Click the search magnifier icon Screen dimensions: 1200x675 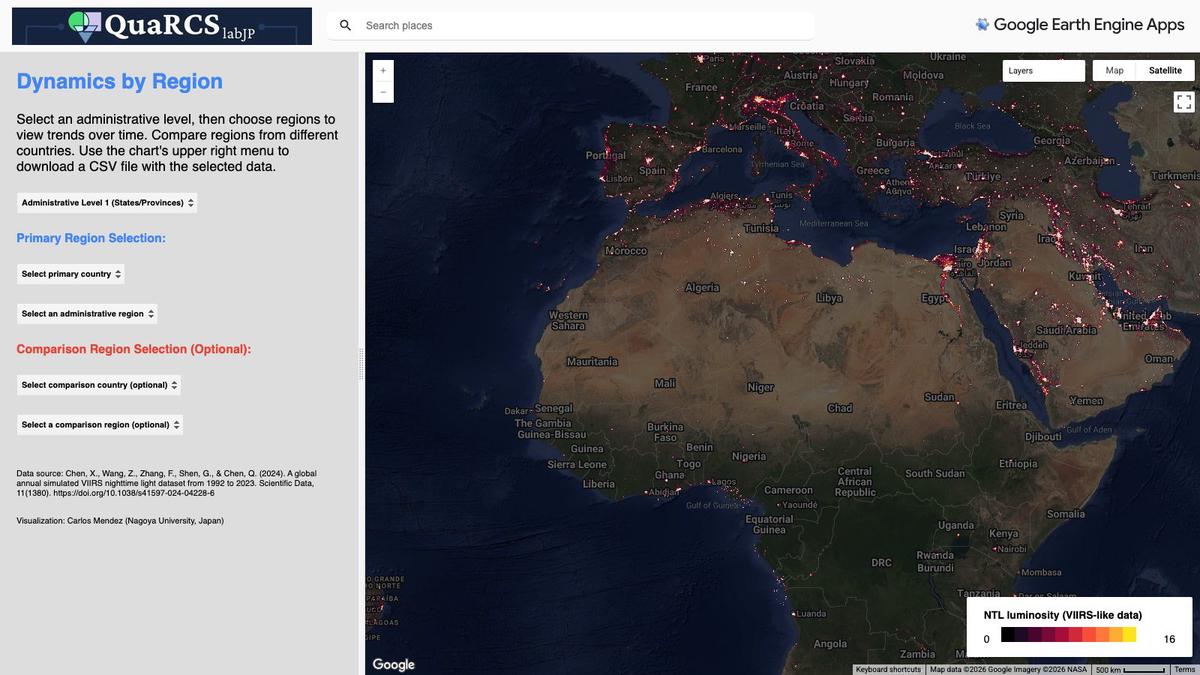pos(345,25)
